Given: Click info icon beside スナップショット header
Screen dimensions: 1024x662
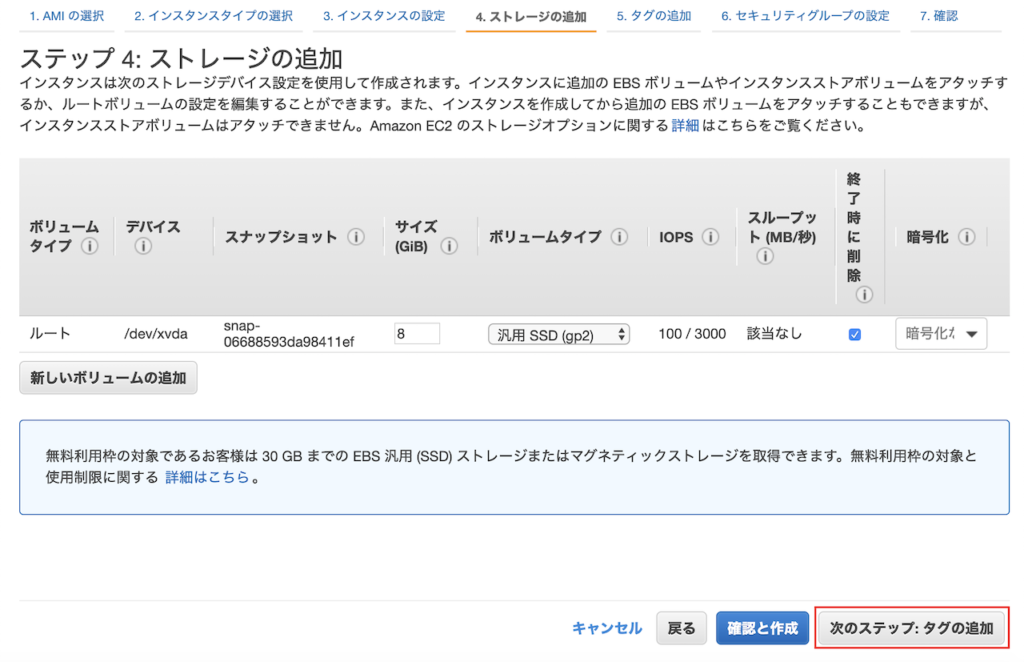Looking at the screenshot, I should tap(355, 237).
